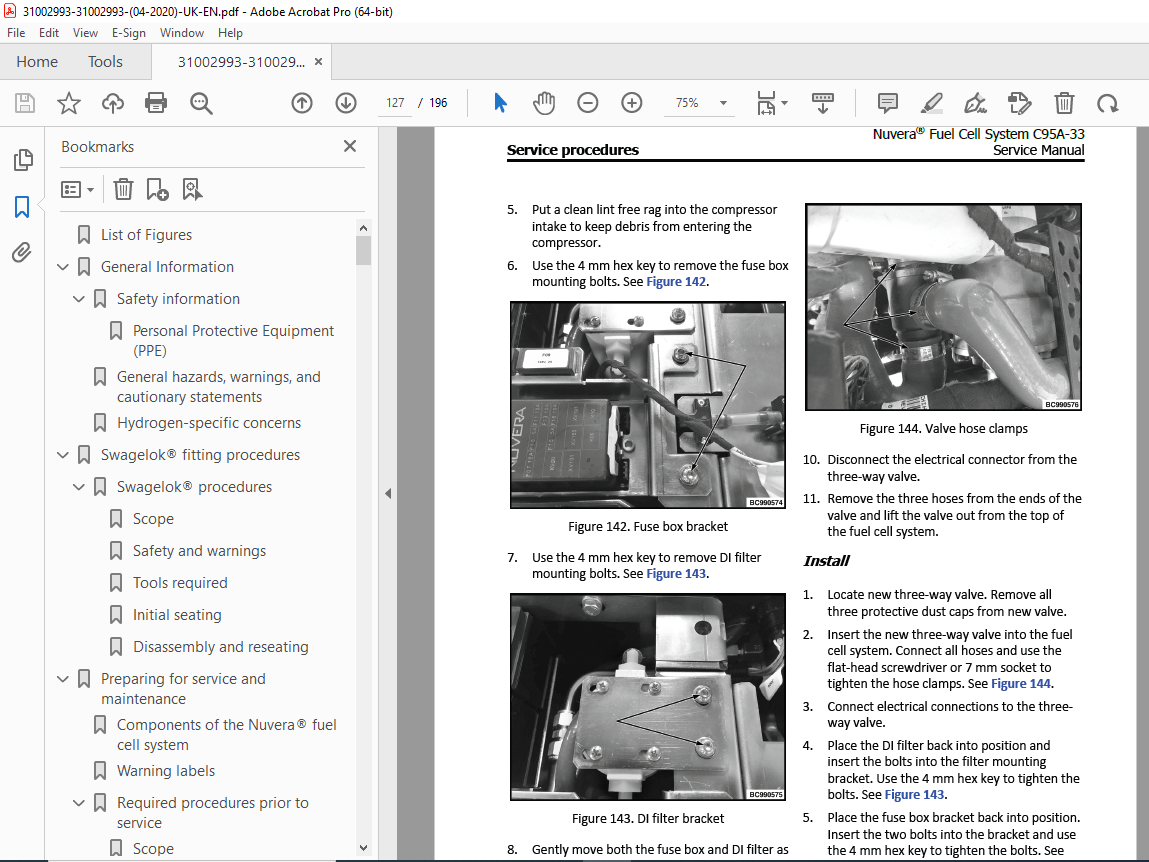
Task: Open the E-Sign menu
Action: [x=129, y=33]
